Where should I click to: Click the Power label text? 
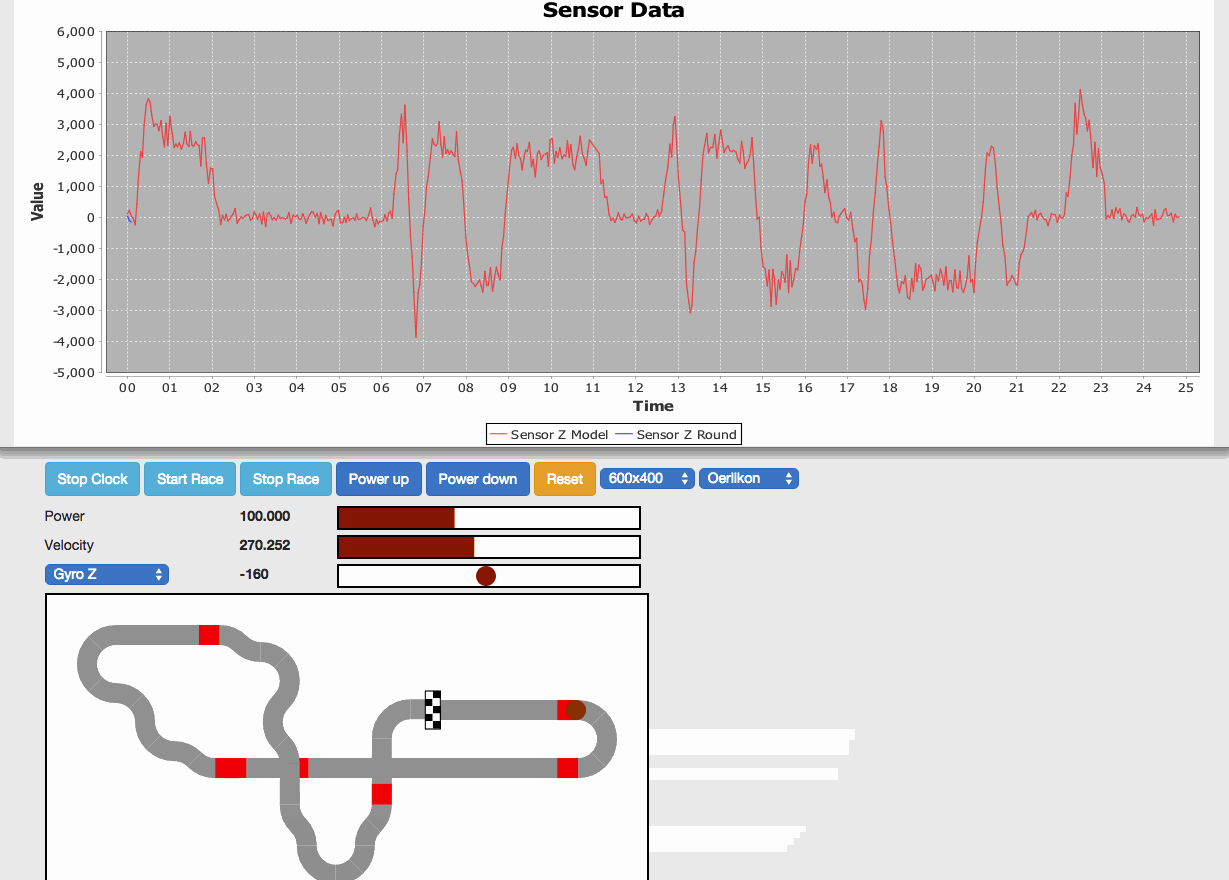65,516
